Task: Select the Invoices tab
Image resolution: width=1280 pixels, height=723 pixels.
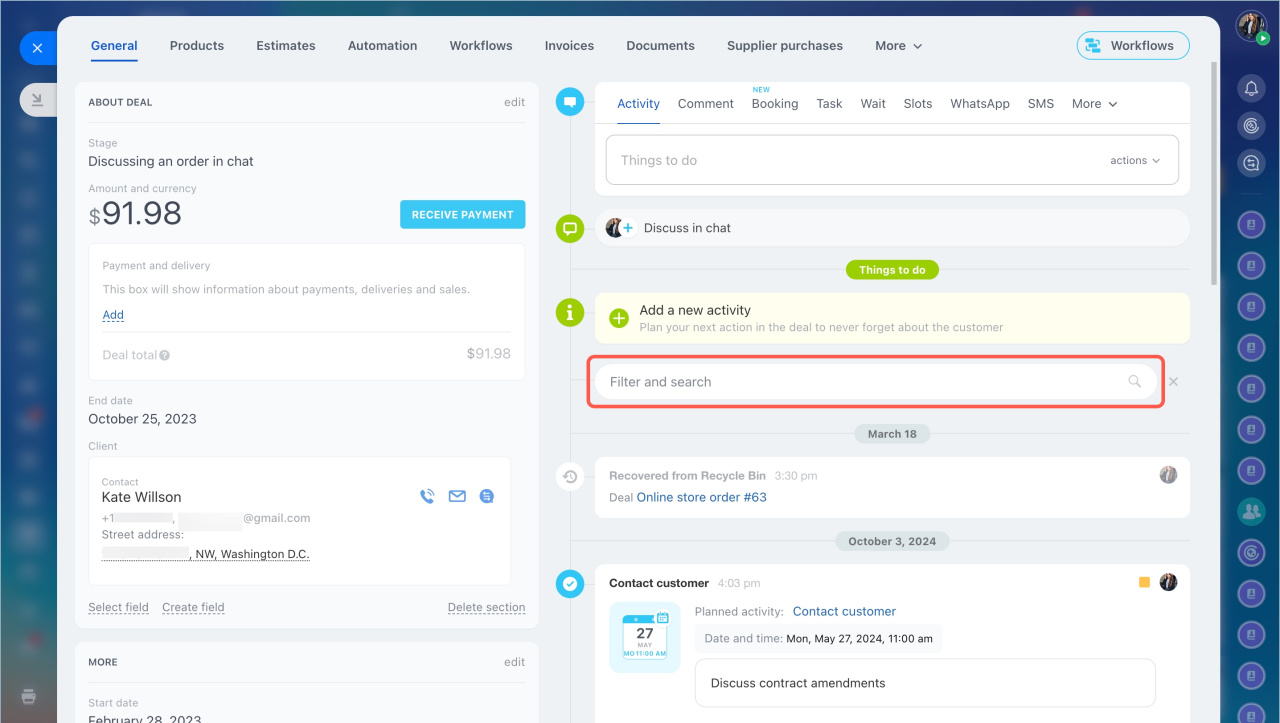Action: point(569,46)
